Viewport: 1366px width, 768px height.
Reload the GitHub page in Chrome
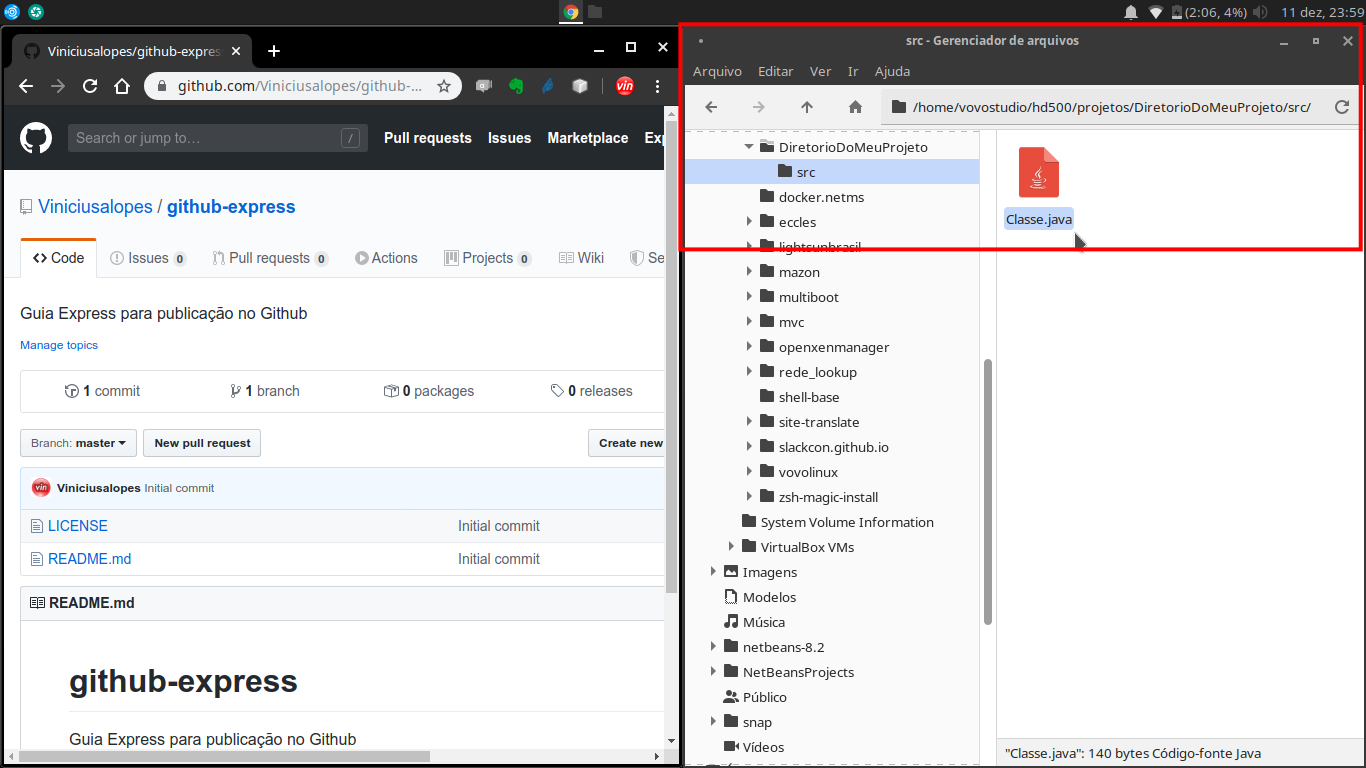click(90, 86)
